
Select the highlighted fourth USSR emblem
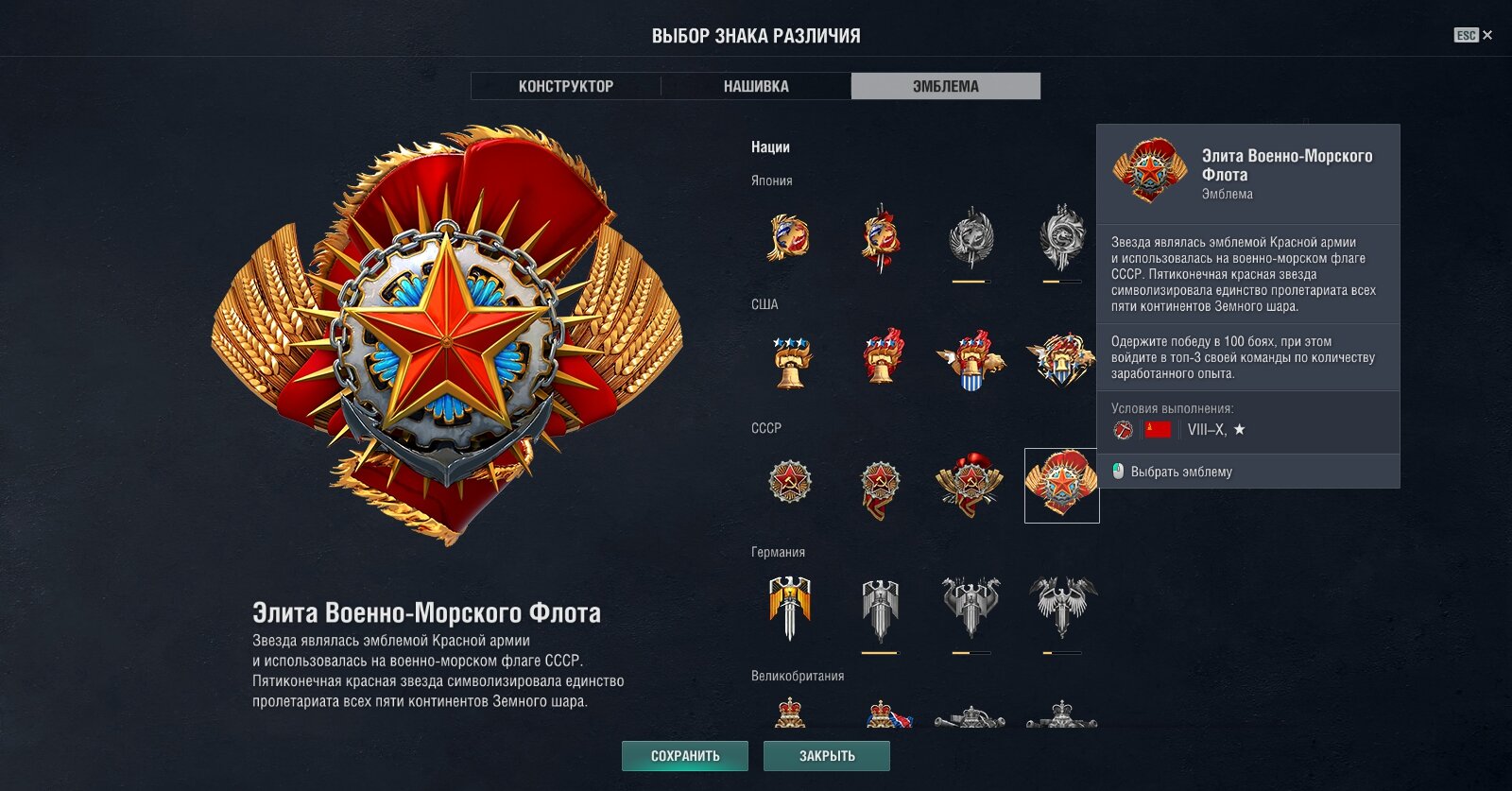[x=1062, y=486]
